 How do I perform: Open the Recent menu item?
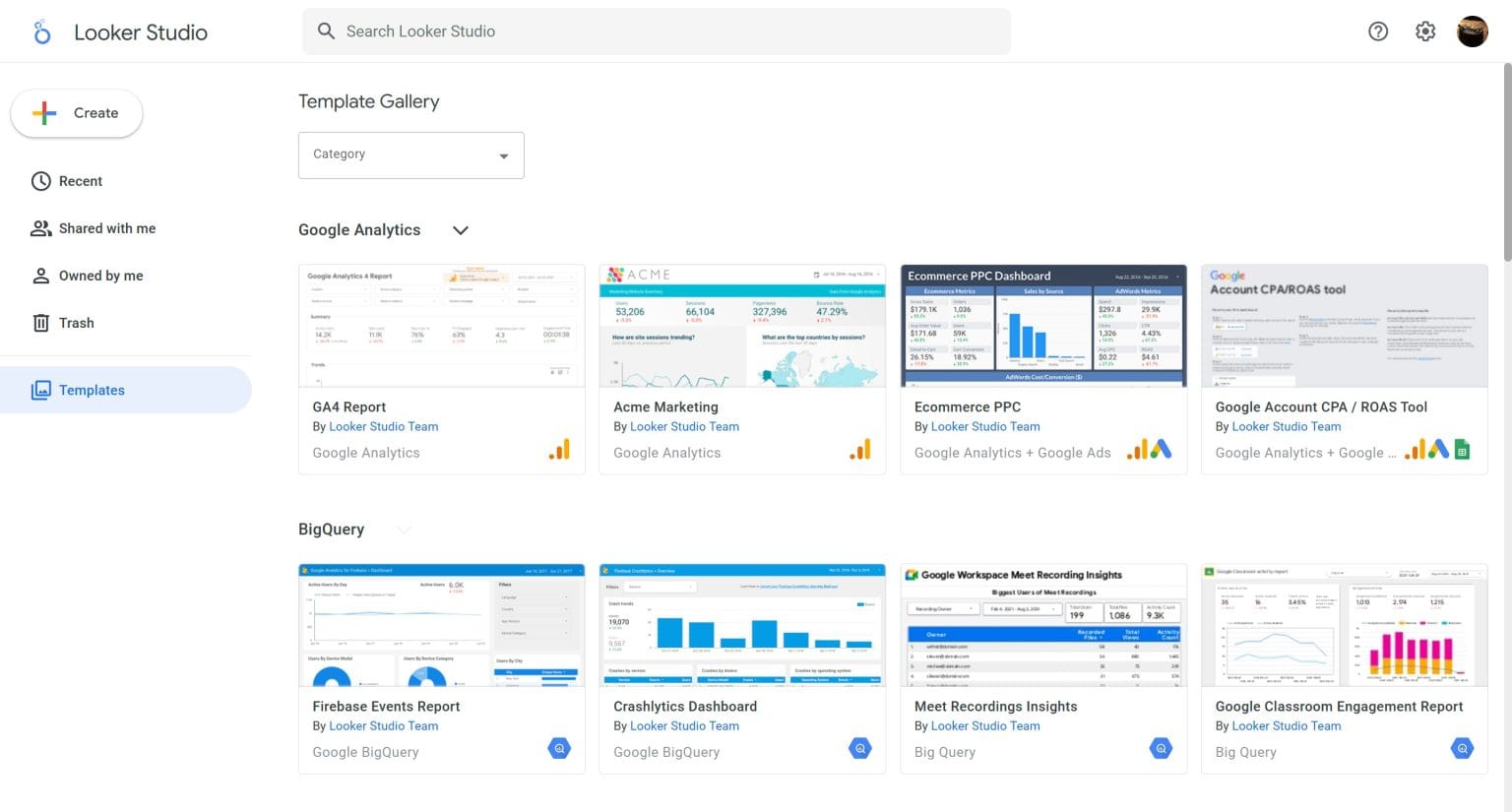point(80,181)
